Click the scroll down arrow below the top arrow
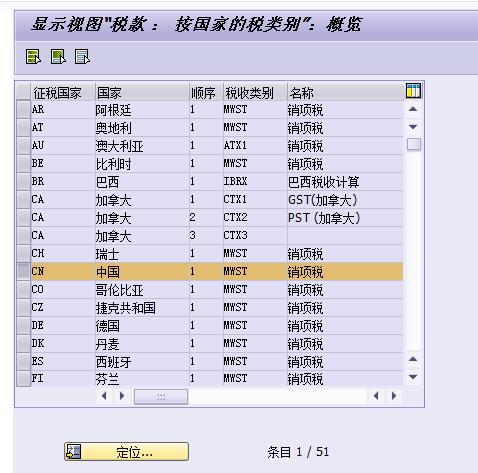Image resolution: width=478 pixels, height=473 pixels. coord(413,127)
